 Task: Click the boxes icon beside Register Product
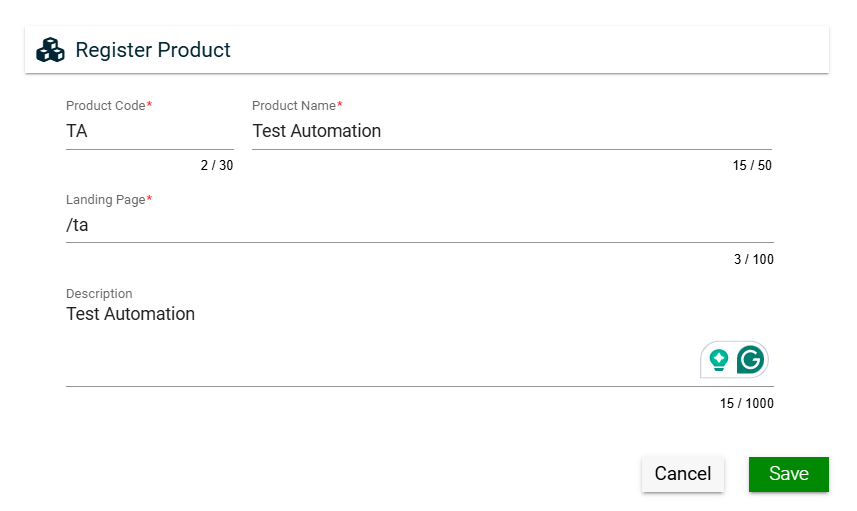coord(50,50)
